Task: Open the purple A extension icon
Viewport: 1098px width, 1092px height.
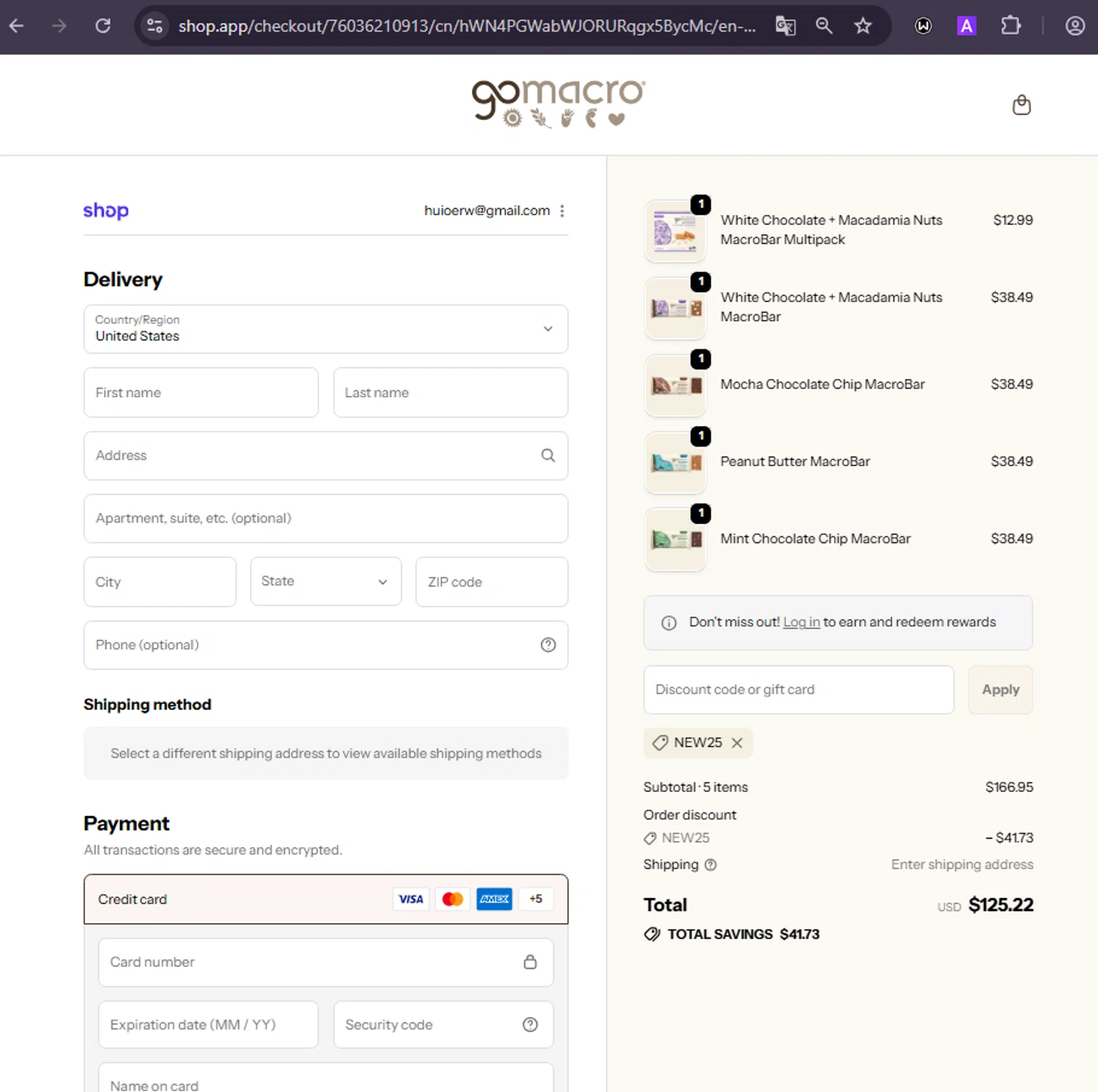Action: point(967,26)
